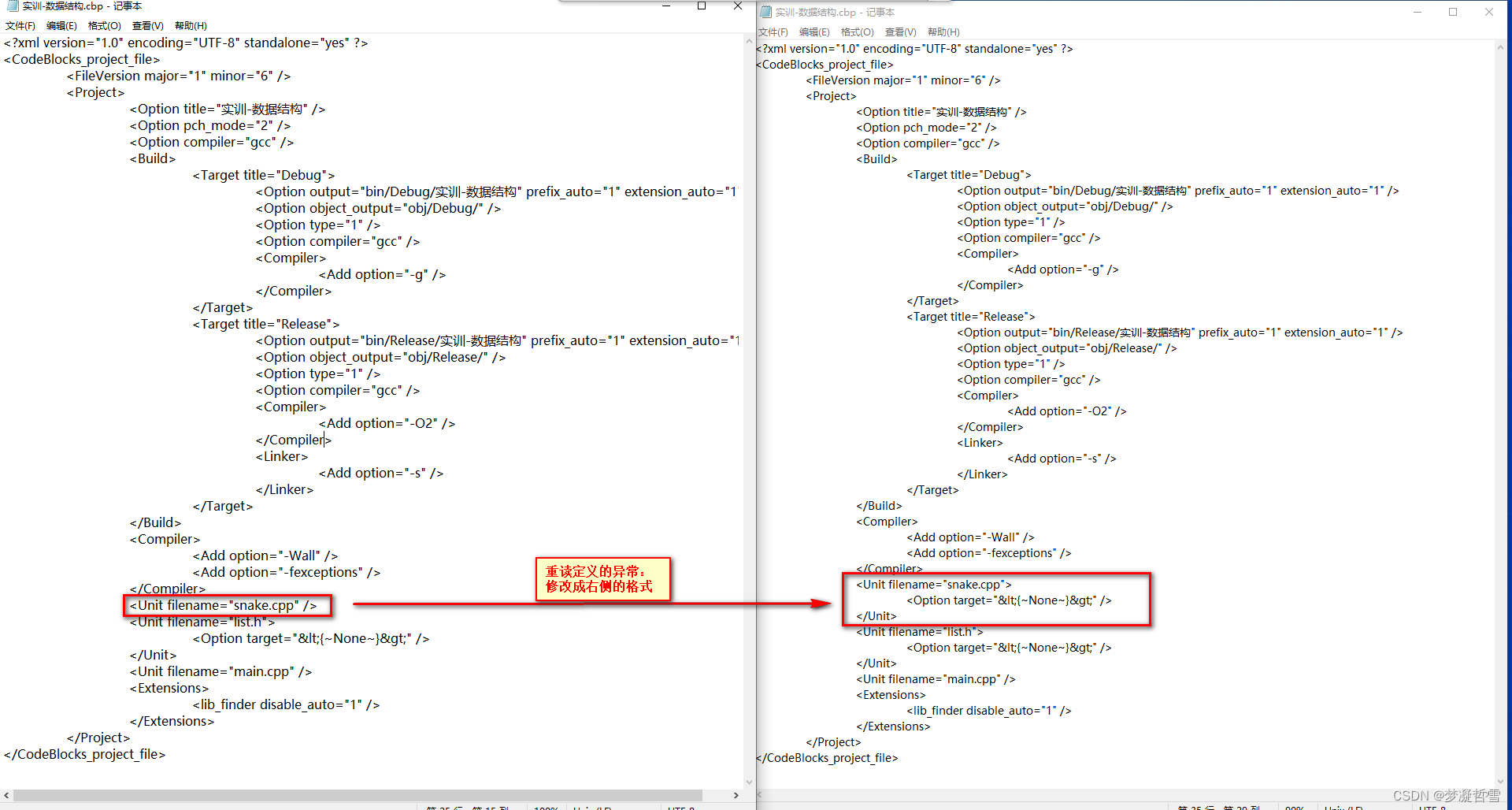The width and height of the screenshot is (1512, 810).
Task: Click right window vertical scrollbar down arrow
Action: click(1500, 782)
